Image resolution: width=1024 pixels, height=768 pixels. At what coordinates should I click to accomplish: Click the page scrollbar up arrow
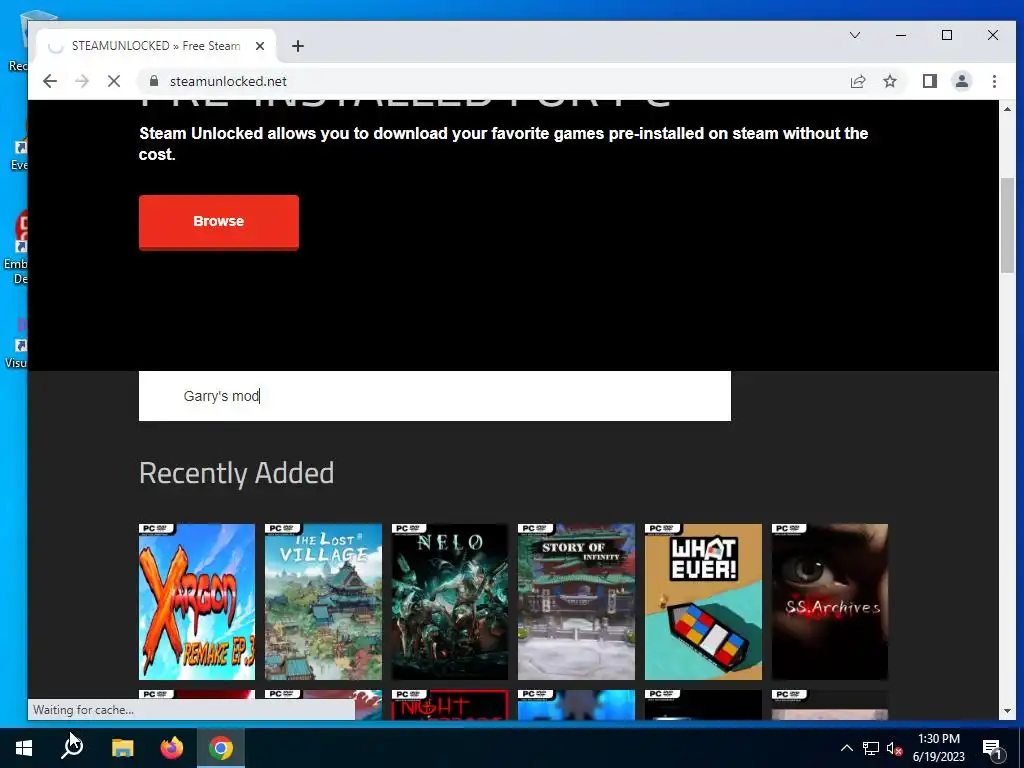pos(1006,109)
